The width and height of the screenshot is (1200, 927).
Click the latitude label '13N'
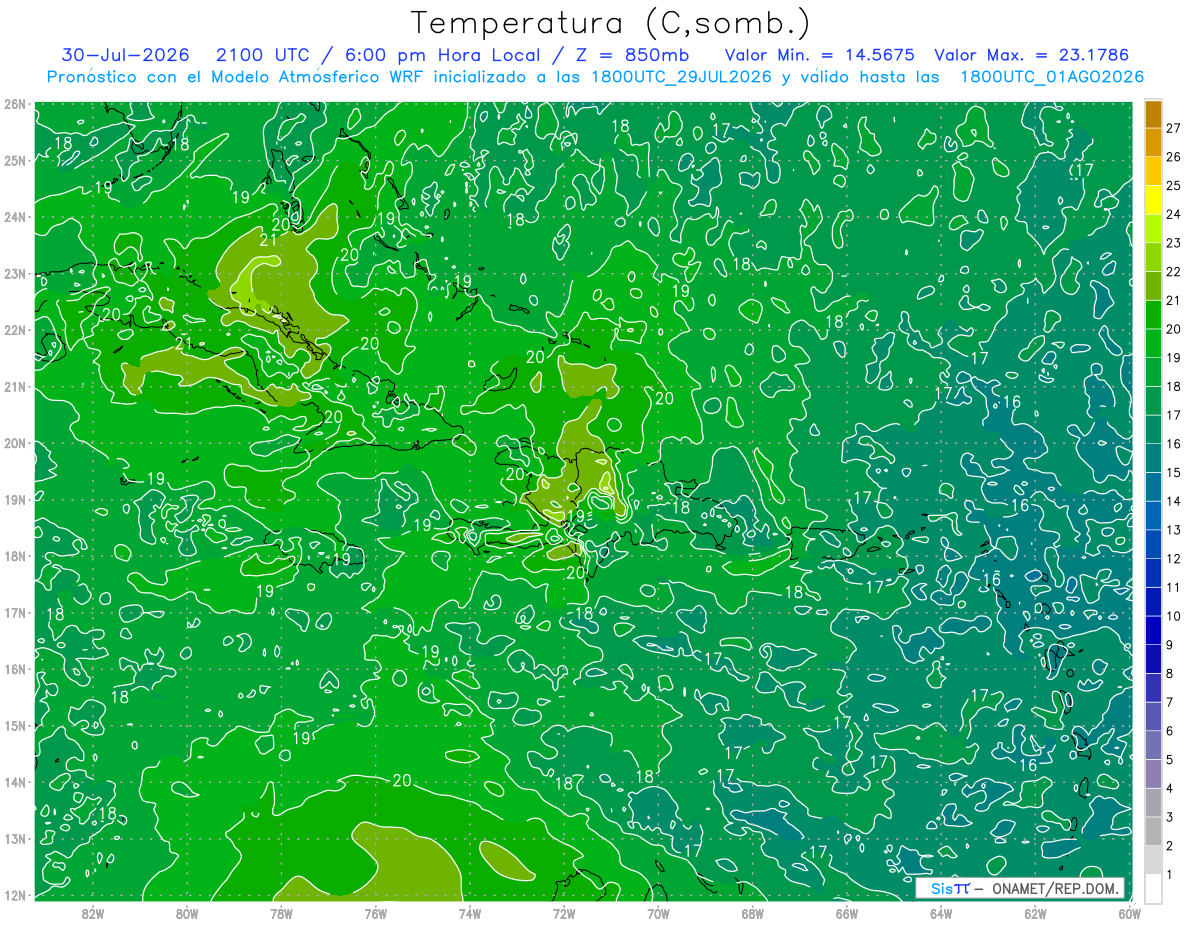pyautogui.click(x=14, y=838)
